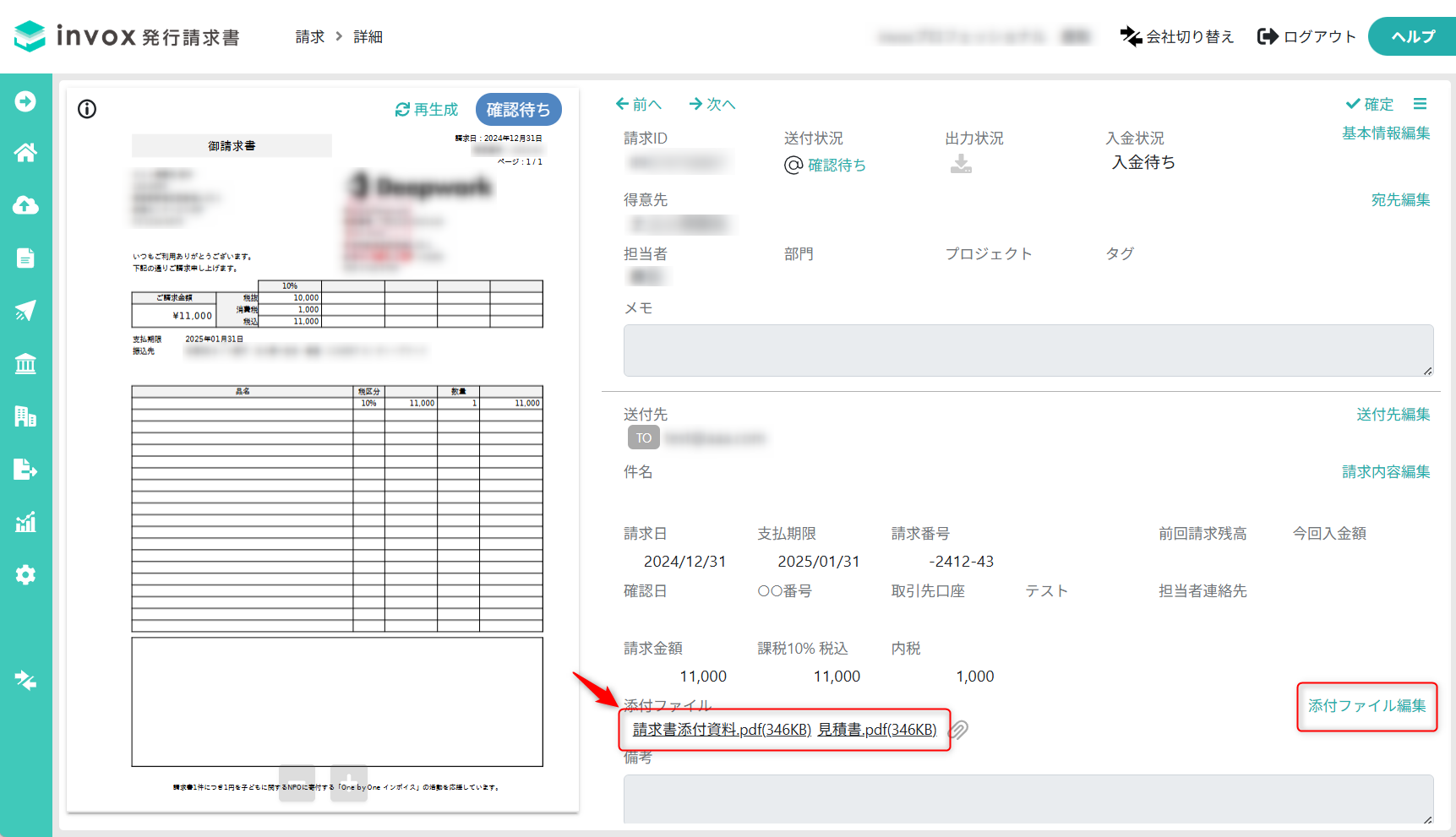Open the paper plane send icon
The image size is (1456, 837).
pos(25,310)
